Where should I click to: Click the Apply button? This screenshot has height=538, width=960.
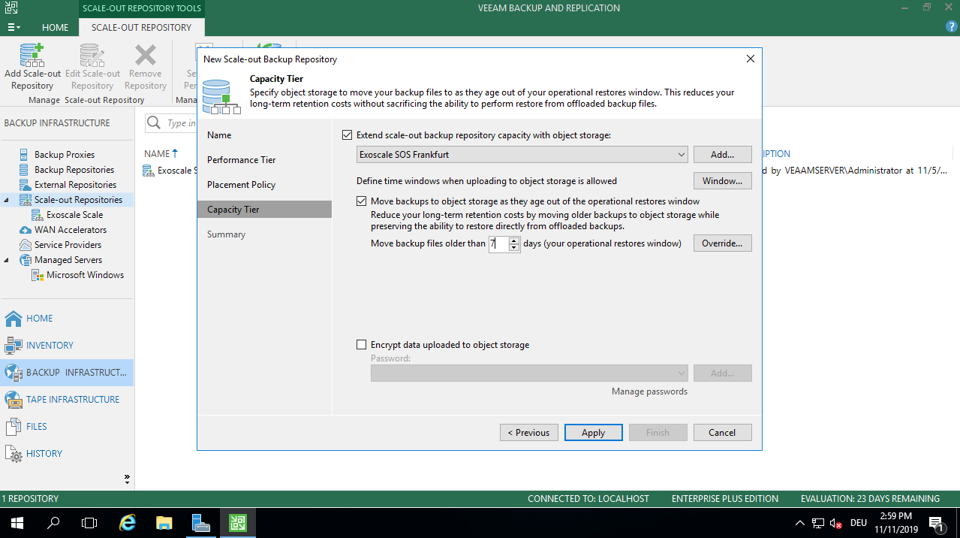click(593, 433)
